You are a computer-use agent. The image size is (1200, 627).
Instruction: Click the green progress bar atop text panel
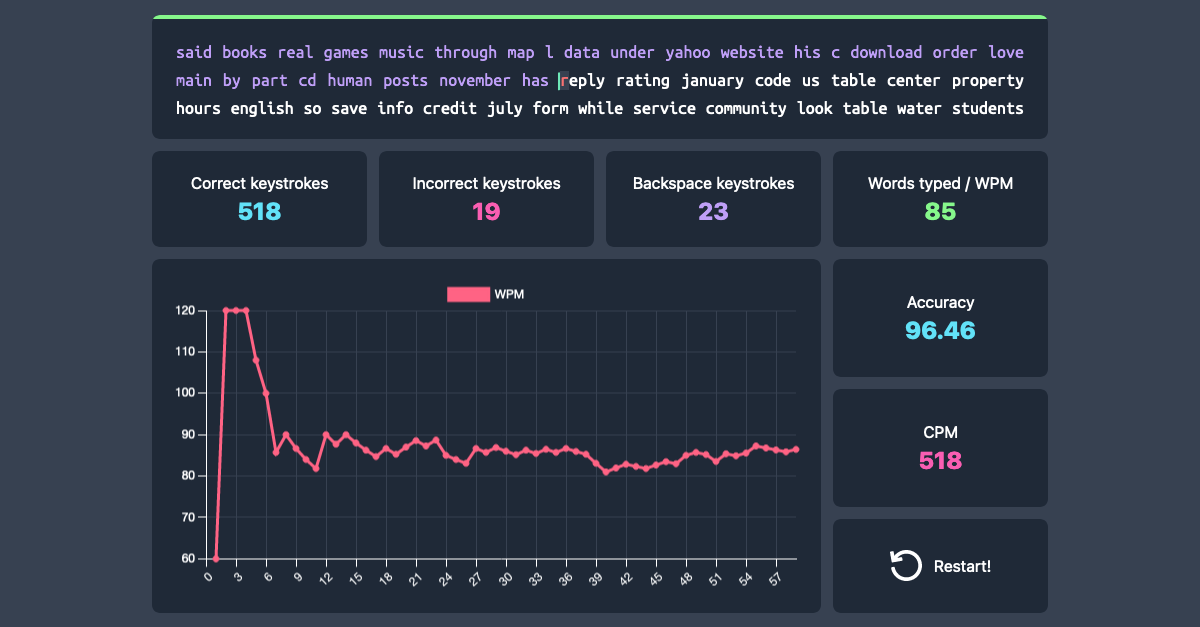600,17
